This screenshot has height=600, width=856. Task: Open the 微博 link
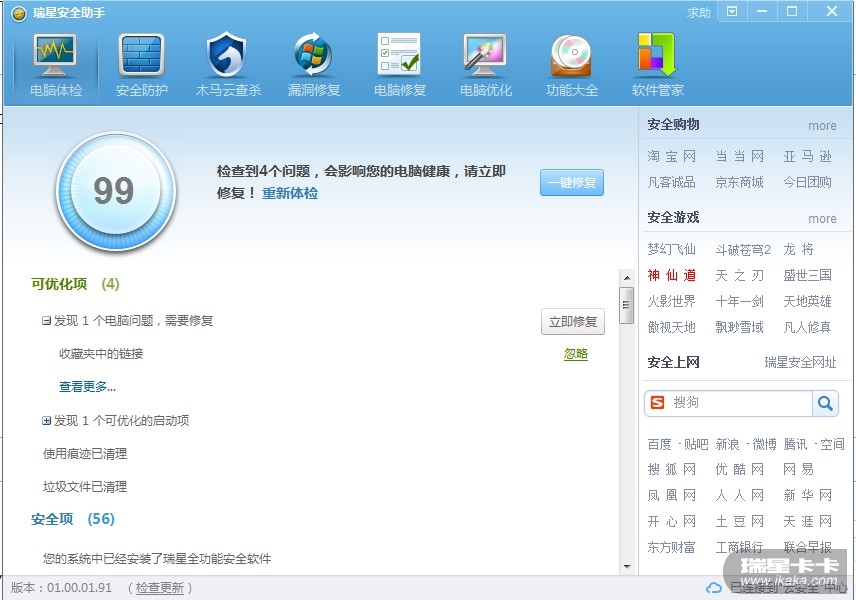click(x=764, y=444)
